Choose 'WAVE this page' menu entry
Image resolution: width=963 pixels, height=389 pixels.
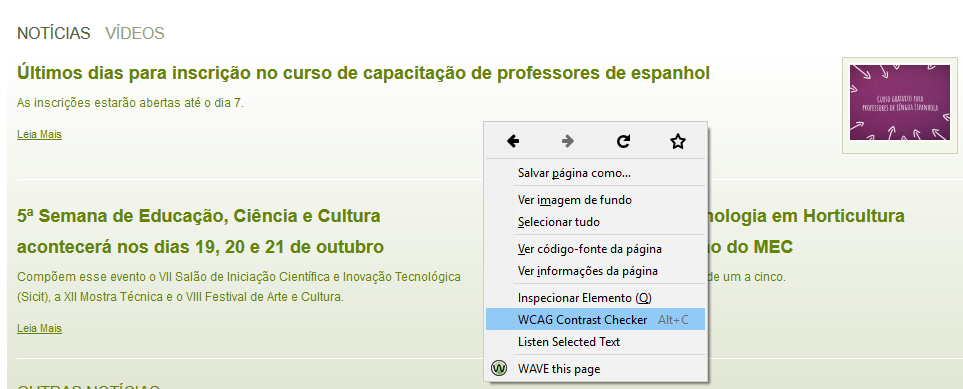point(595,369)
